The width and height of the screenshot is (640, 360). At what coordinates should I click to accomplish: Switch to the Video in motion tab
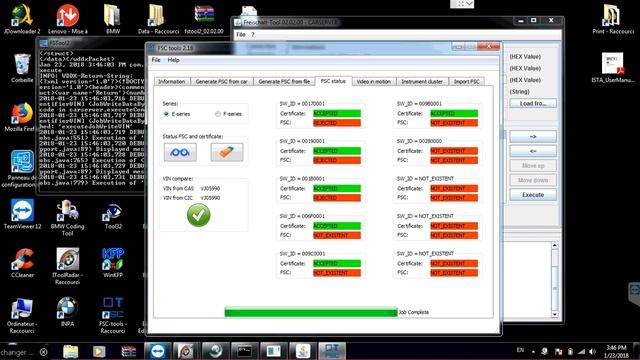[373, 81]
